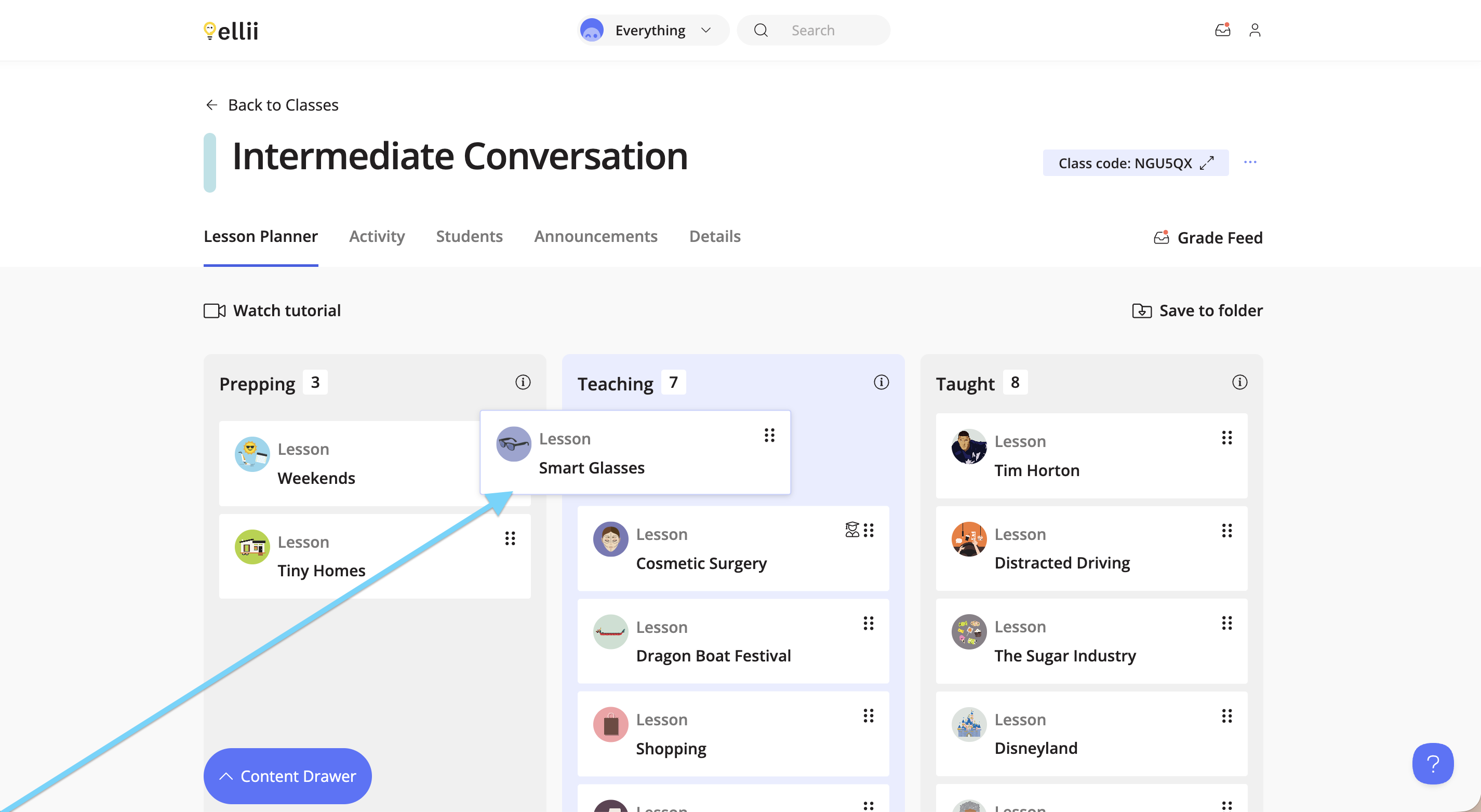Screen dimensions: 1481x812
Task: Go back to Classes
Action: pos(272,104)
